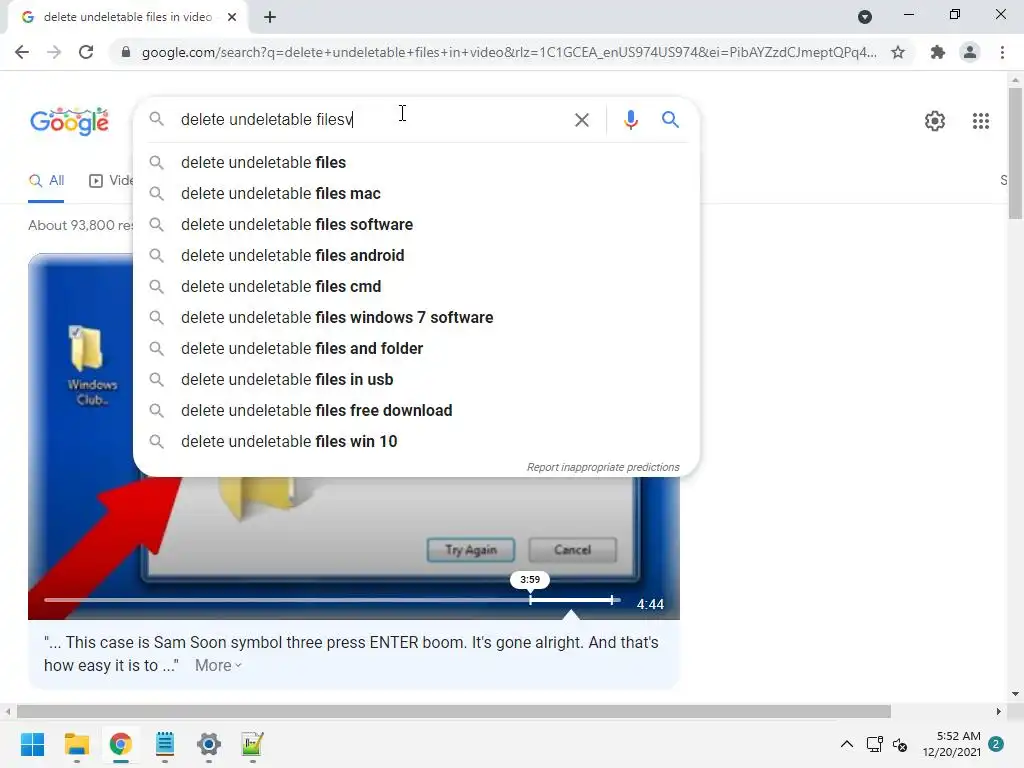This screenshot has height=768, width=1024.
Task: Open the Chrome profile avatar
Action: (970, 52)
